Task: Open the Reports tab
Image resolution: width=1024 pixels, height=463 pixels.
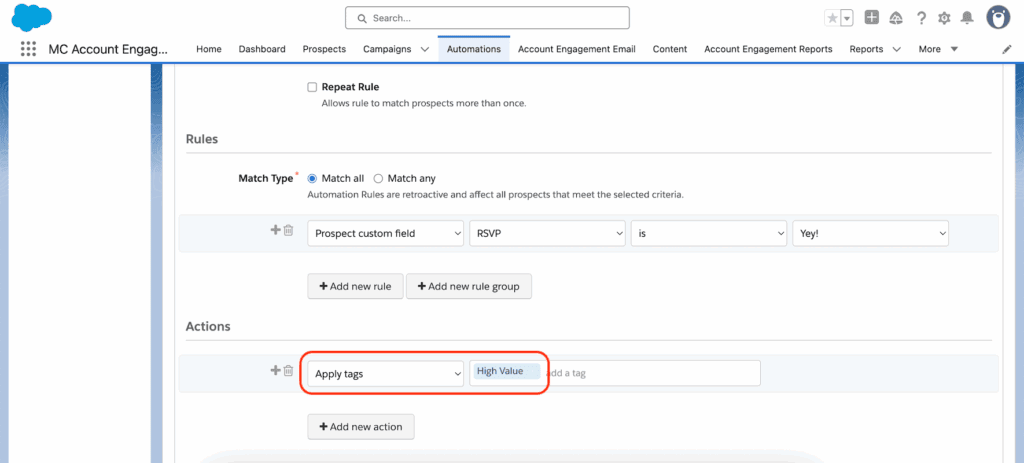Action: click(866, 49)
